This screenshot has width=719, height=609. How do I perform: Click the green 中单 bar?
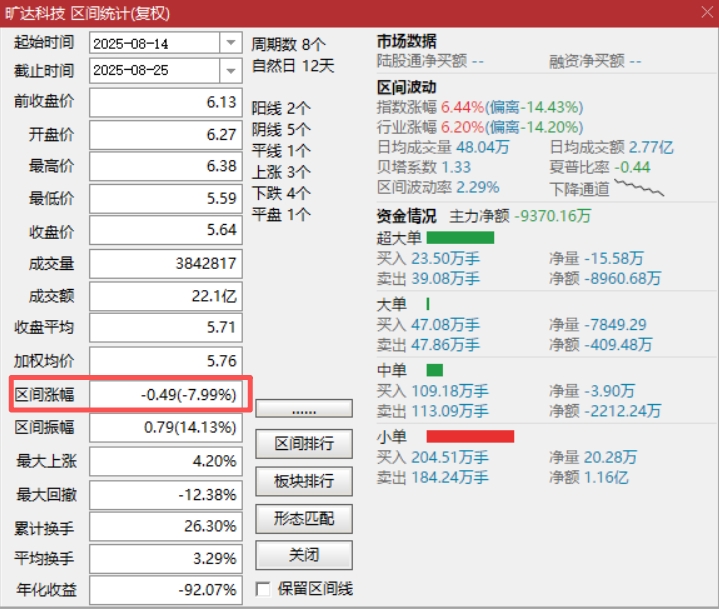pos(435,370)
